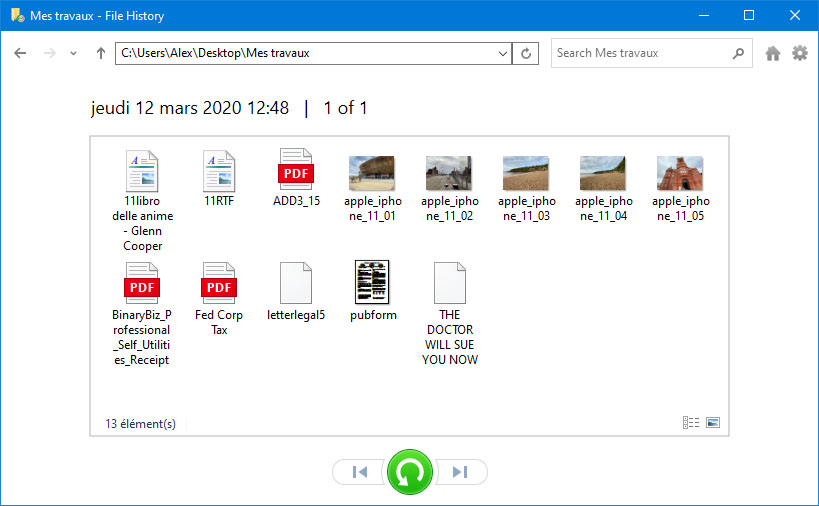The width and height of the screenshot is (819, 506).
Task: Select the pubform file
Action: [372, 291]
